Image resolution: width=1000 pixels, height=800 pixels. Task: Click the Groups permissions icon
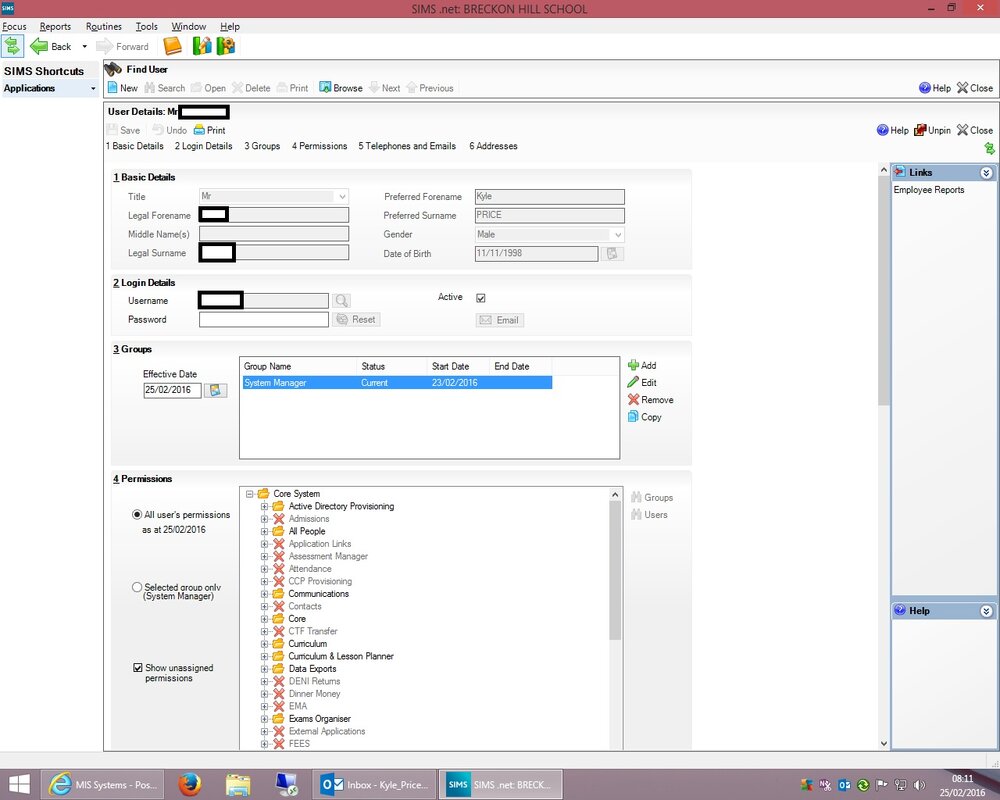[x=636, y=497]
